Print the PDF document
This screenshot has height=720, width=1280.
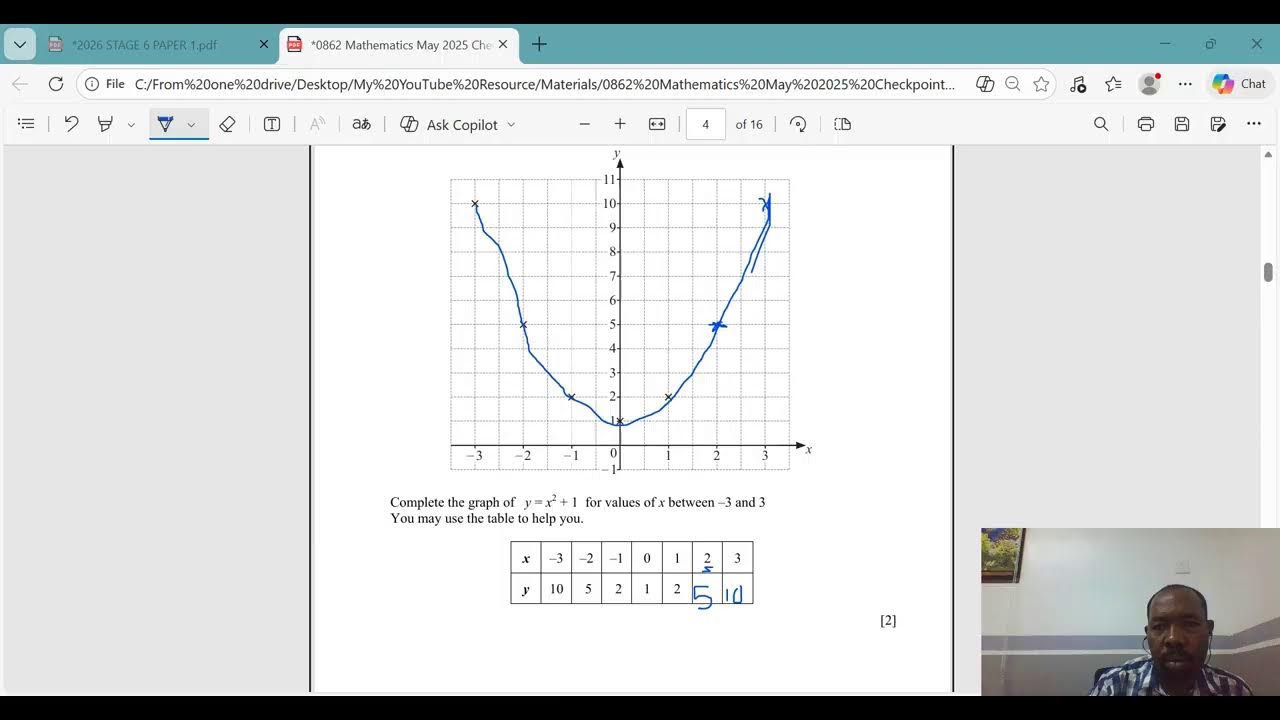click(x=1146, y=124)
